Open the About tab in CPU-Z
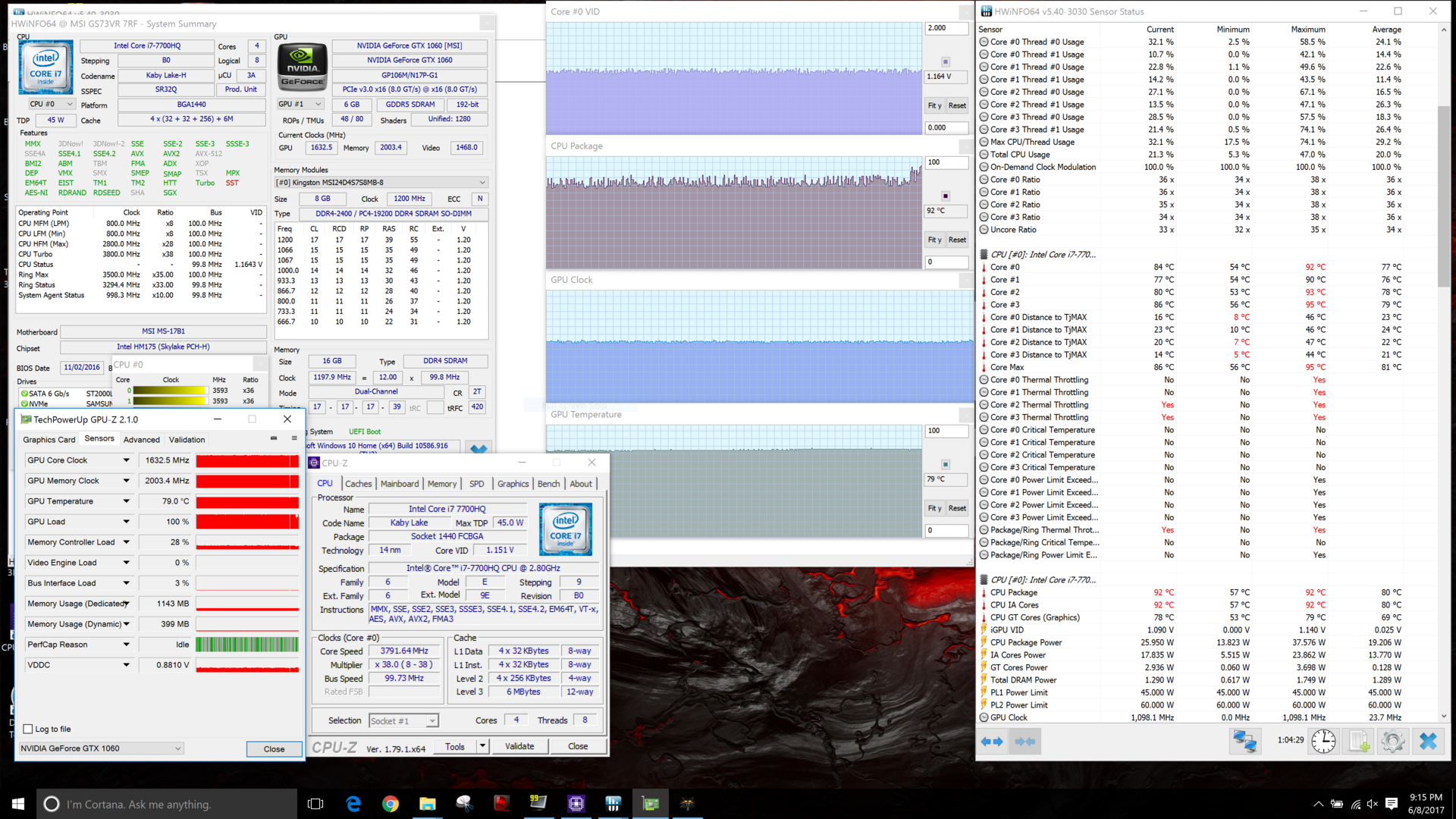 (581, 484)
